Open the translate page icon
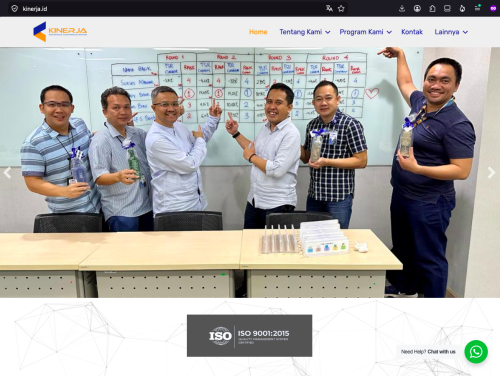 point(329,9)
